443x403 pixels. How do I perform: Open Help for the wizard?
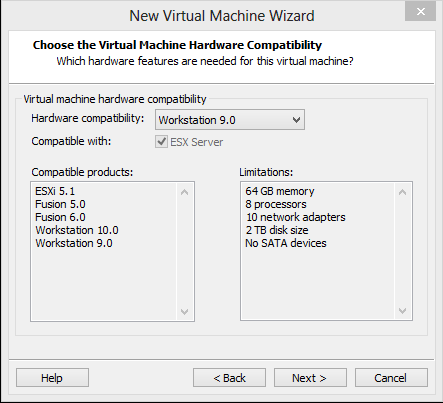[52, 378]
